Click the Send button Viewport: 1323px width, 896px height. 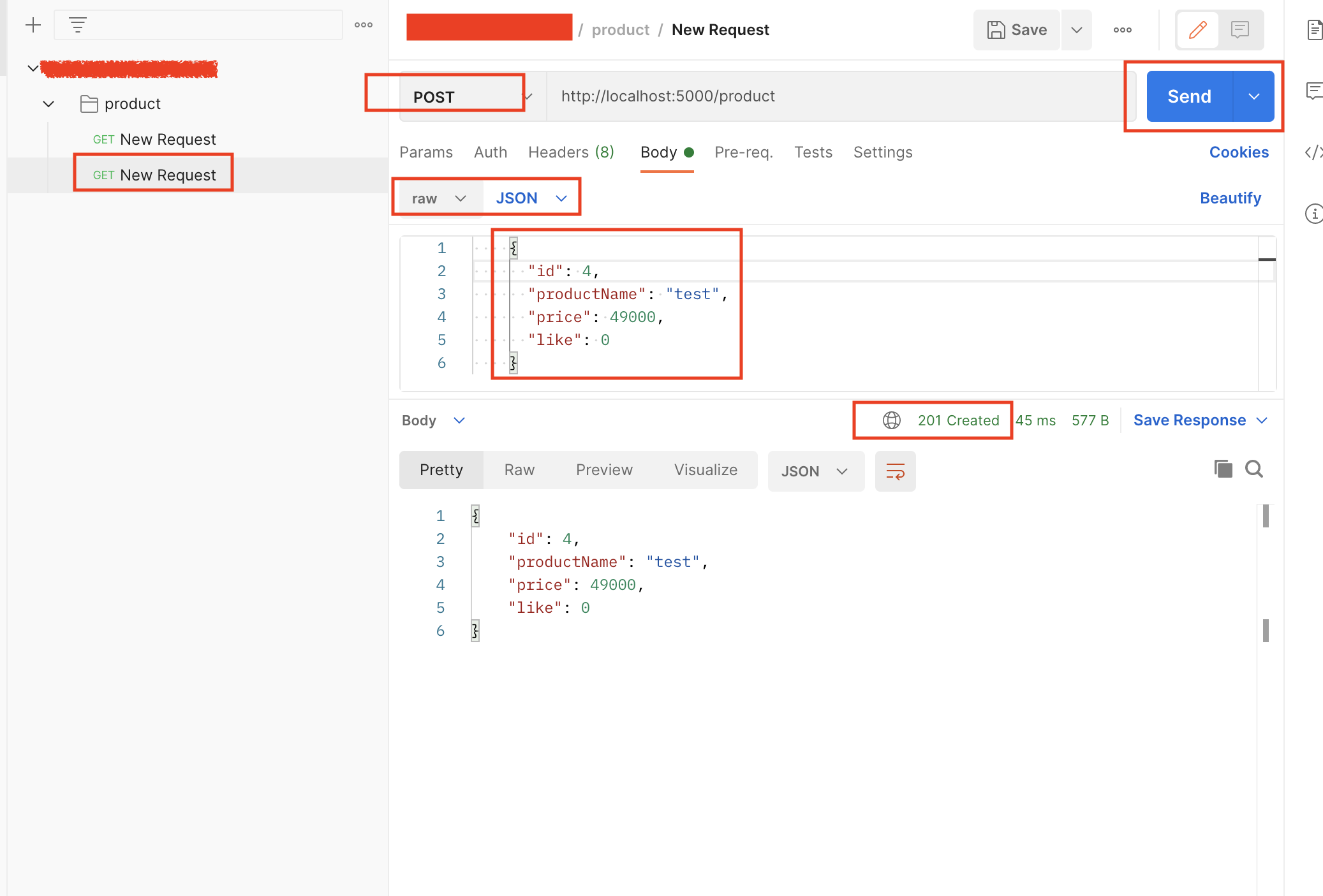pyautogui.click(x=1189, y=96)
